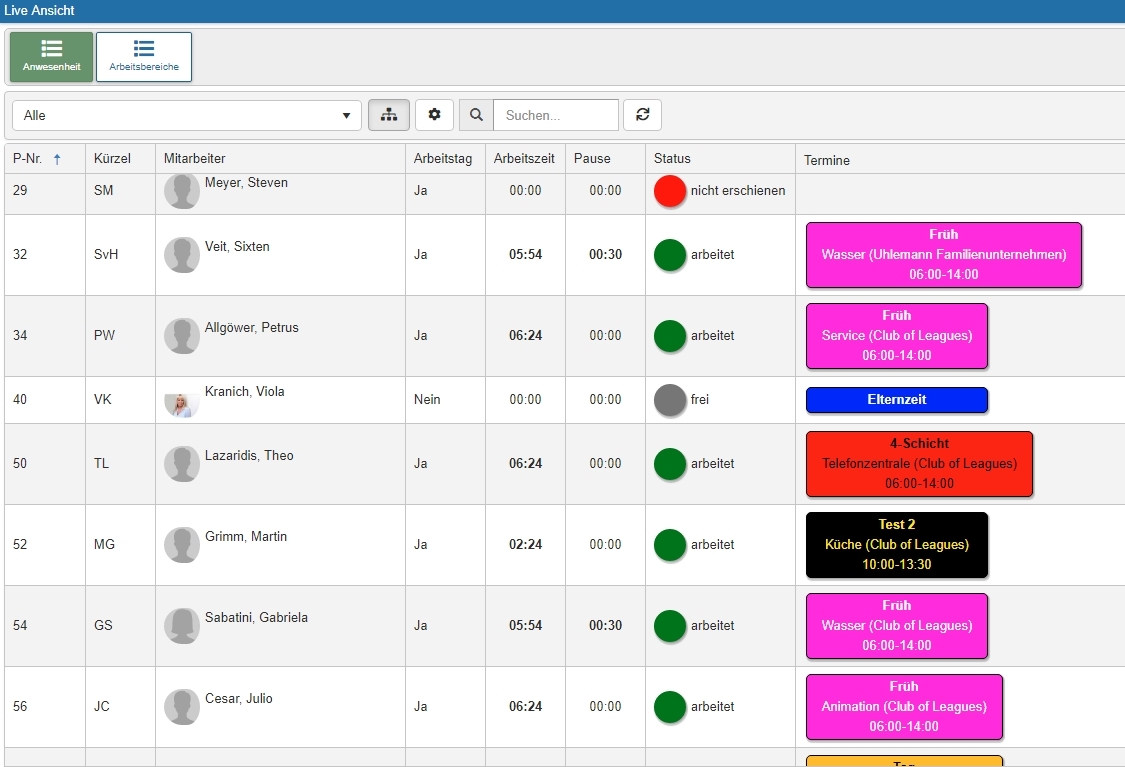Click the Arbeitstag cell Nein

coord(427,400)
